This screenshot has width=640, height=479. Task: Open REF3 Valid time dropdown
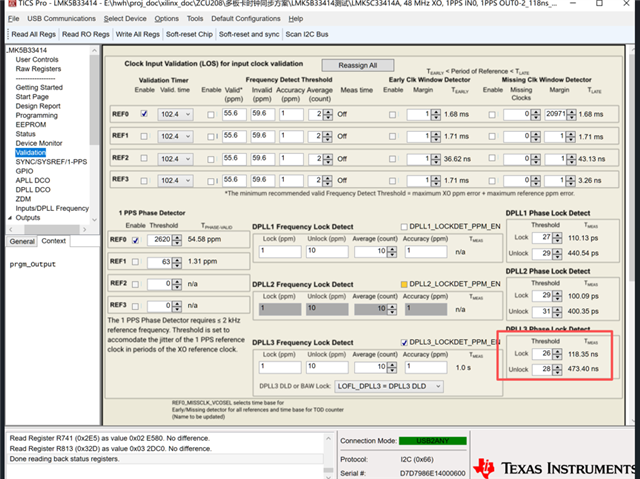tap(175, 180)
